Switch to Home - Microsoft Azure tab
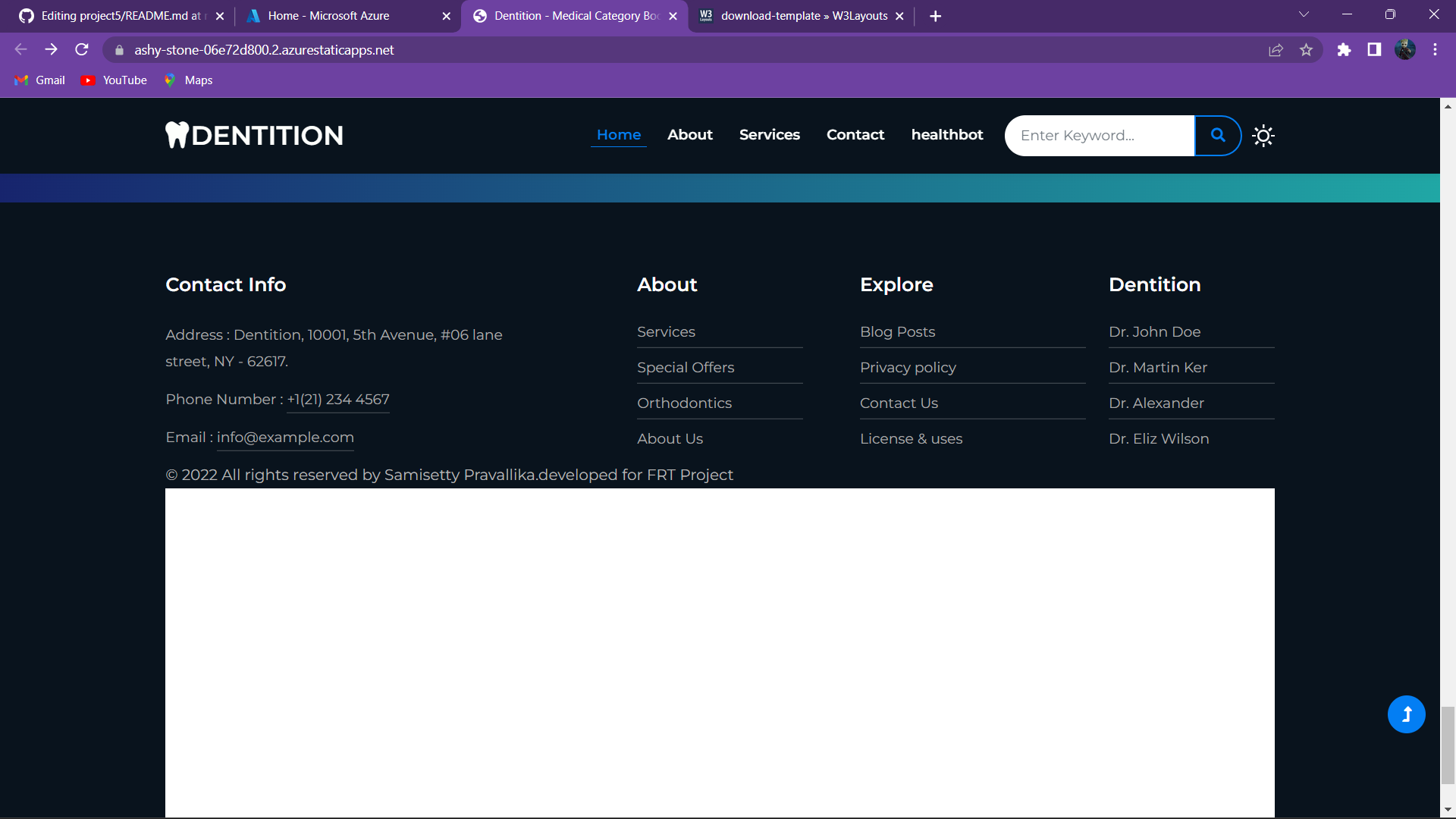Screen dimensions: 1456x819 point(328,16)
